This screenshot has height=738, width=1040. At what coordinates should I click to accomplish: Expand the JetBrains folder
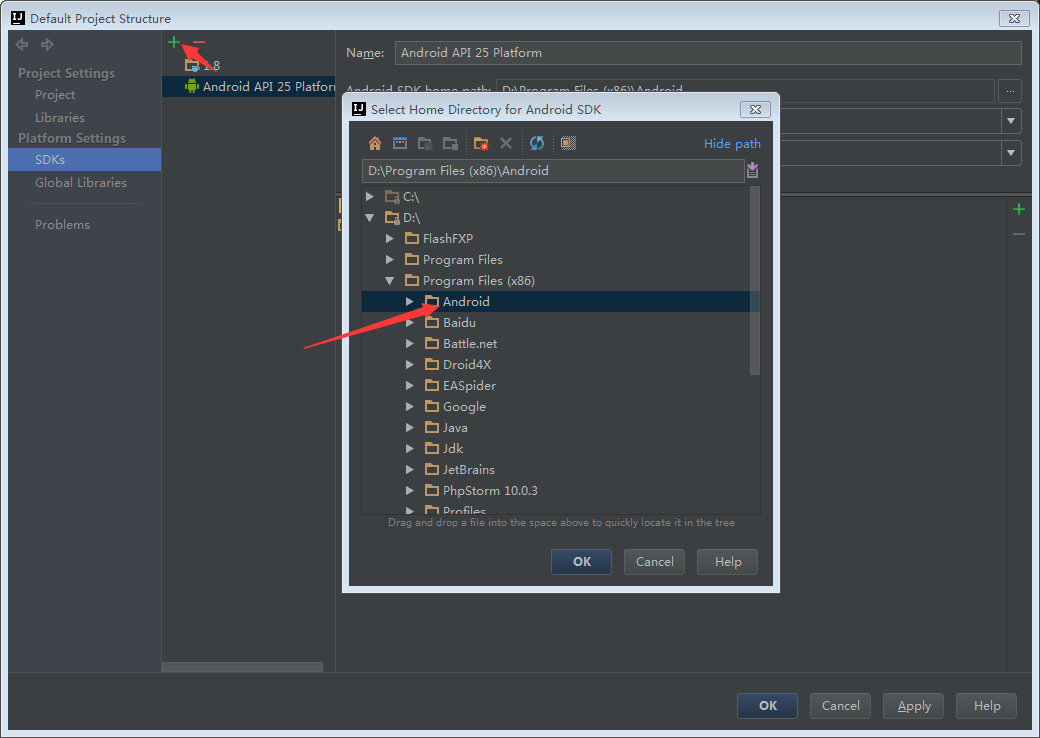(x=410, y=469)
